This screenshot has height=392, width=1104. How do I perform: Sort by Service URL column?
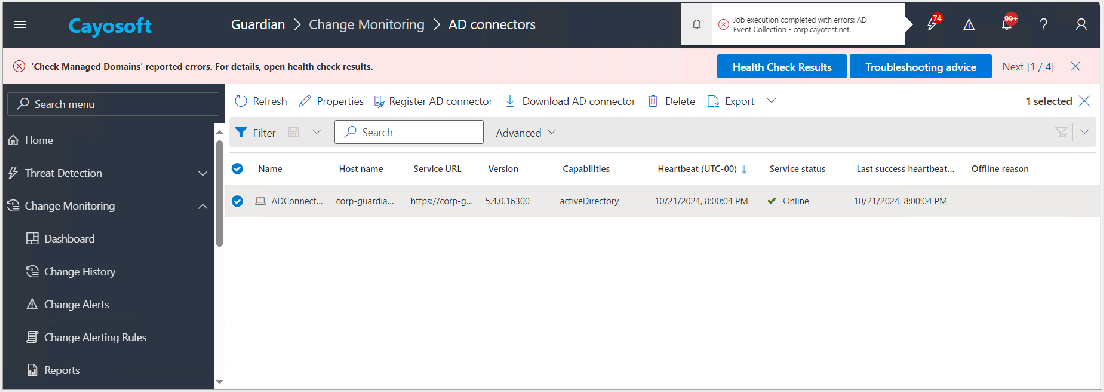click(437, 169)
